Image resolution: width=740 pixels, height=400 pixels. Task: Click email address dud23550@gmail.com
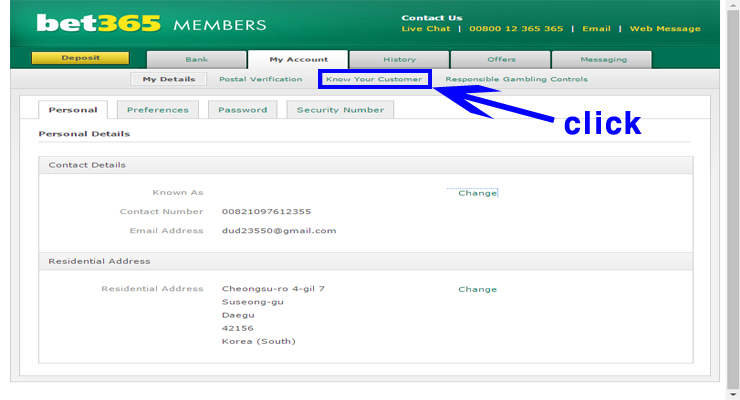(279, 231)
